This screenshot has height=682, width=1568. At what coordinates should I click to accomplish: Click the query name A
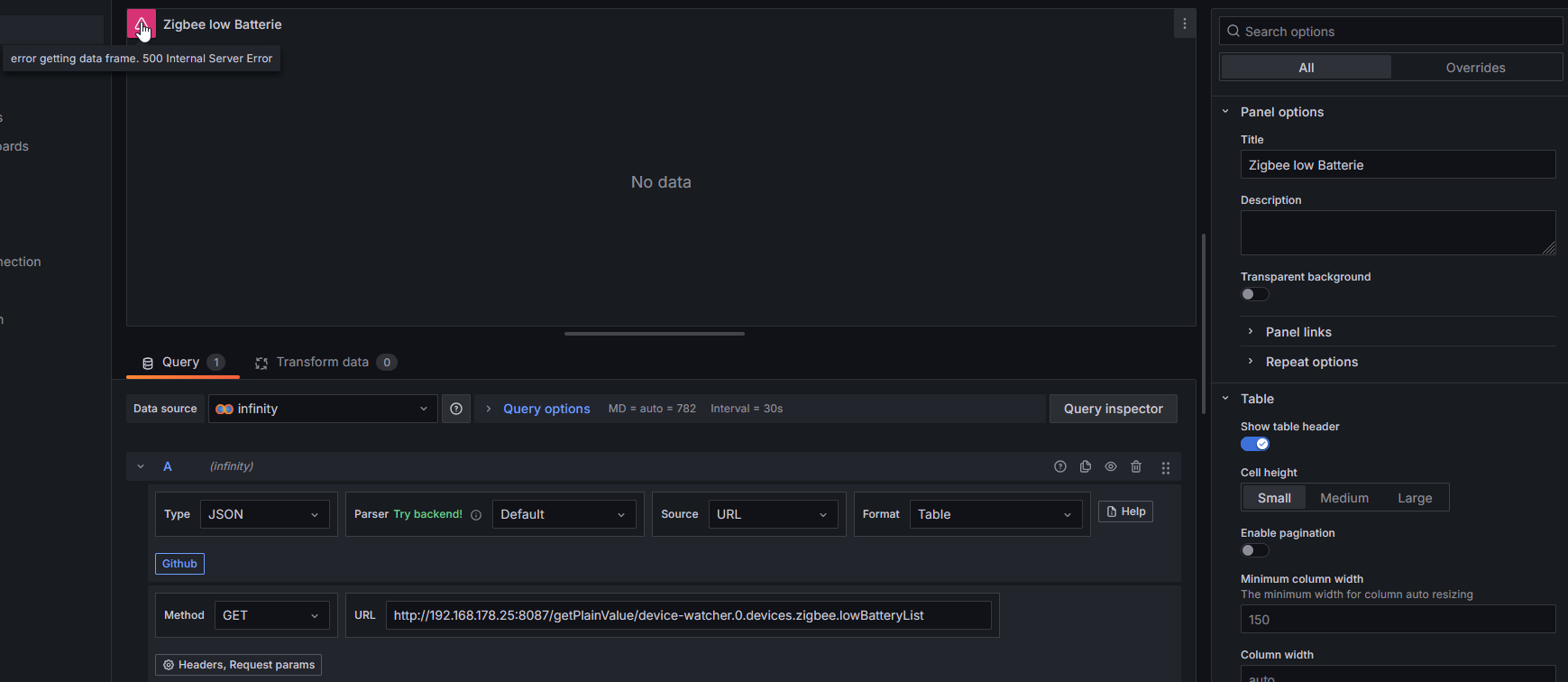tap(167, 466)
